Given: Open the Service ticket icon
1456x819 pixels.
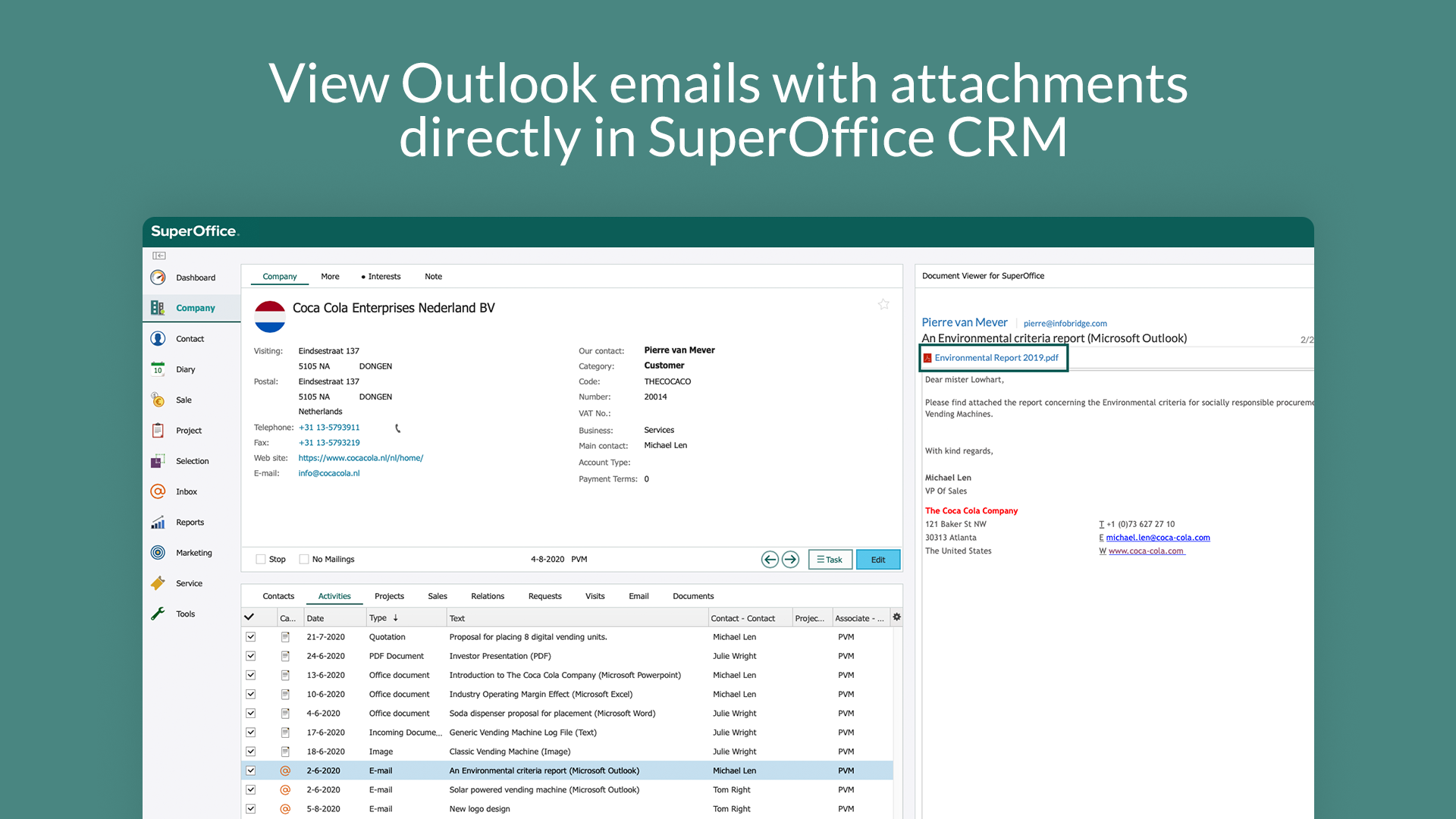Looking at the screenshot, I should [x=158, y=583].
